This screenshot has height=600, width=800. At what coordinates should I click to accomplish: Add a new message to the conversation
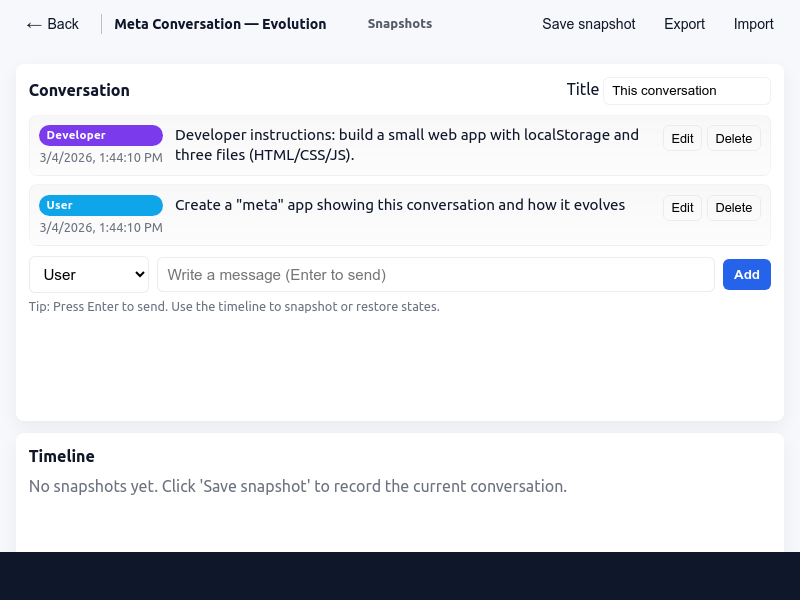coord(746,274)
